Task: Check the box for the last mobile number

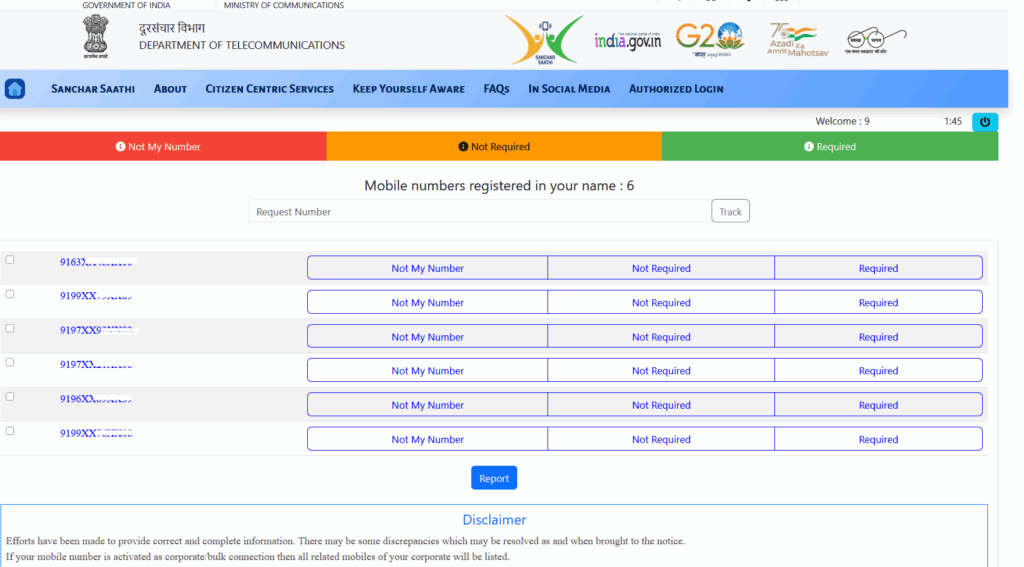Action: click(x=10, y=431)
